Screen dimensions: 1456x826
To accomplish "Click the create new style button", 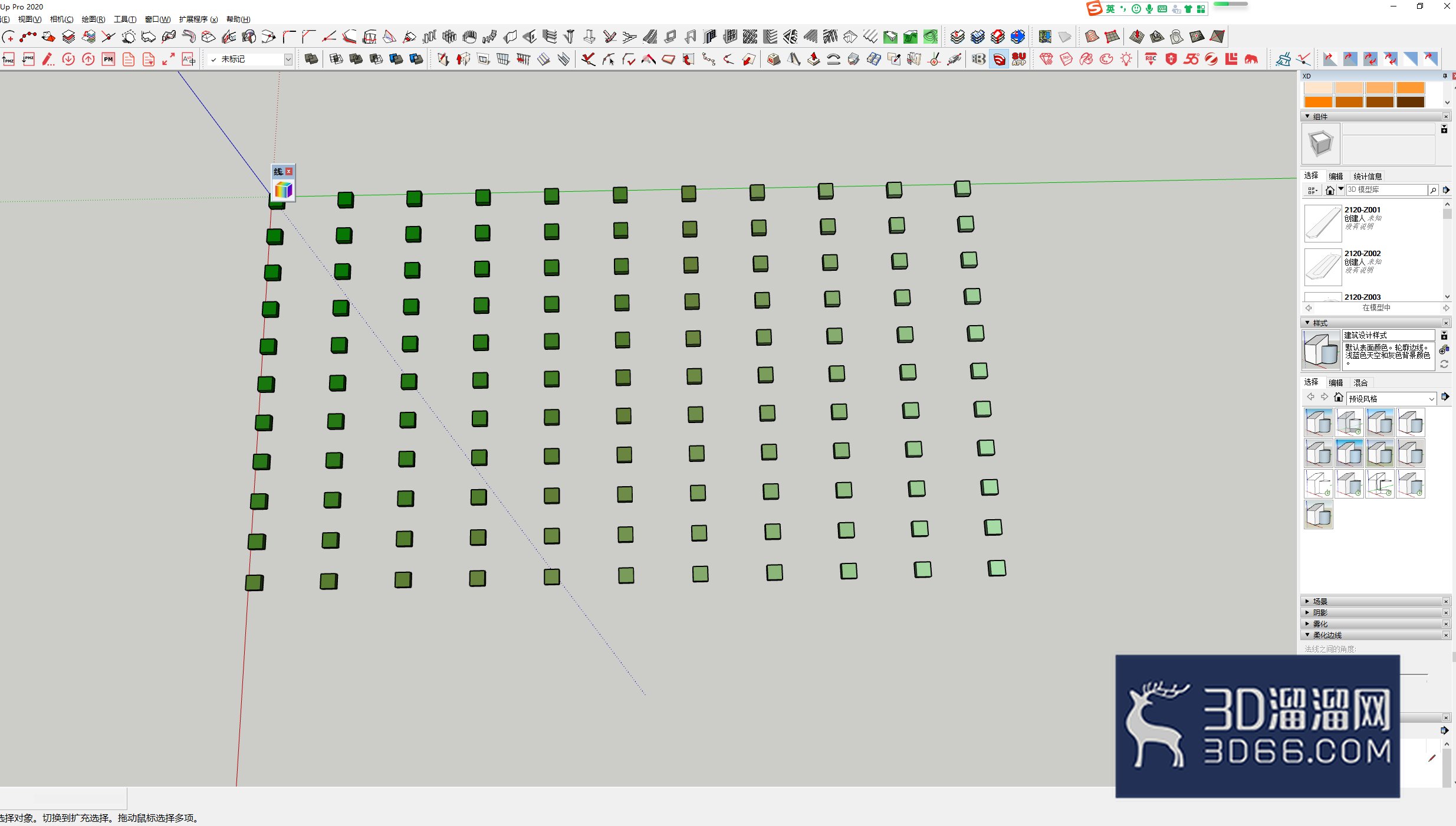I will coord(1444,350).
